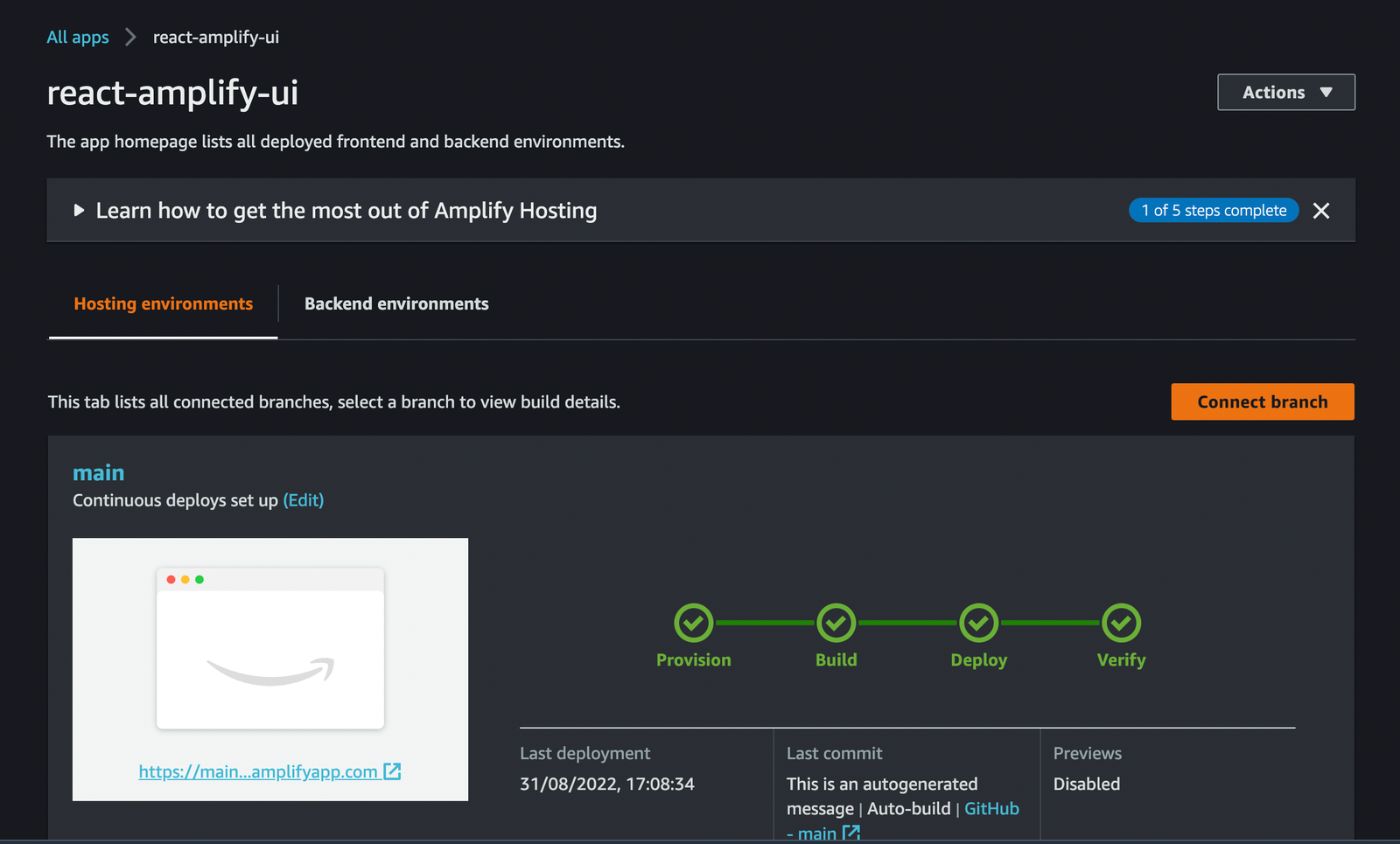Select the Hosting environments tab

(x=163, y=304)
